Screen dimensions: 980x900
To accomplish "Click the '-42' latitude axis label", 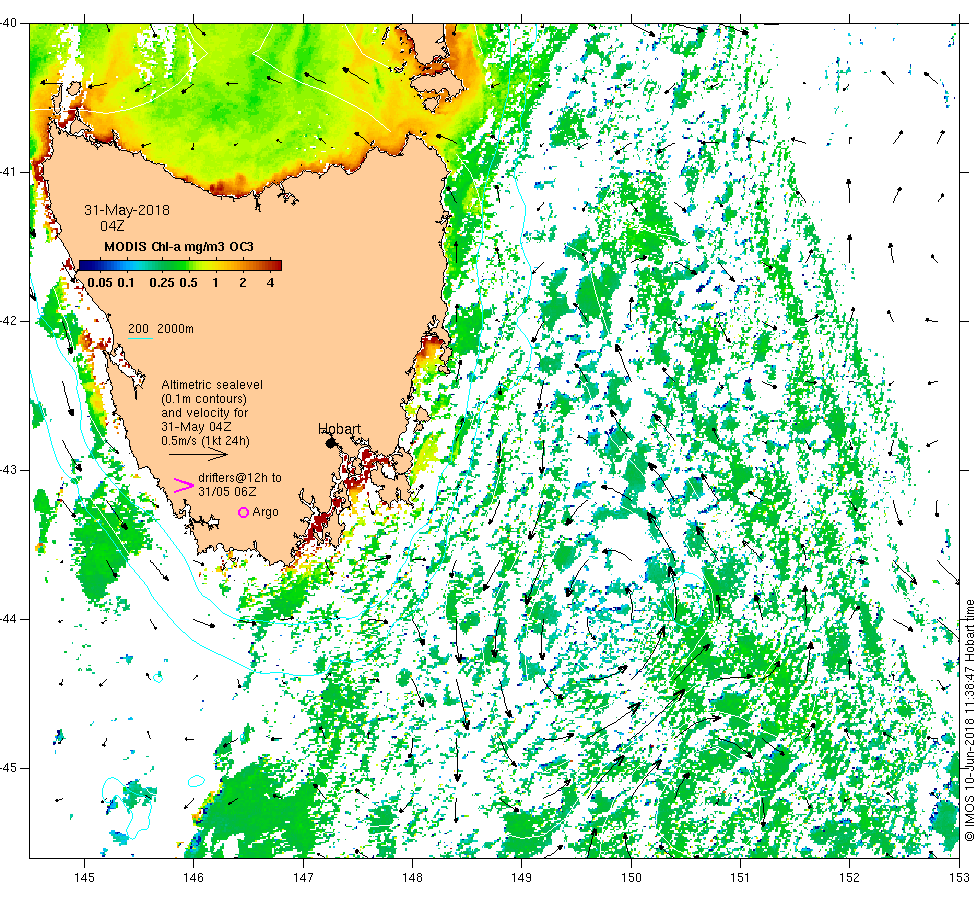I will (8, 321).
